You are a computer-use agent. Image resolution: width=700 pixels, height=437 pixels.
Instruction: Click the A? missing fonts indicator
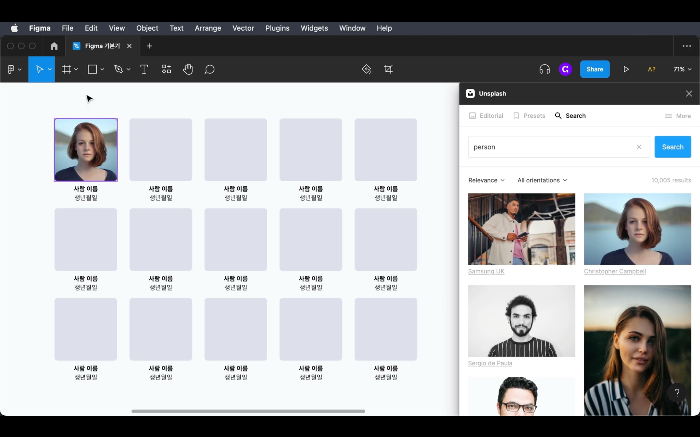pyautogui.click(x=651, y=69)
